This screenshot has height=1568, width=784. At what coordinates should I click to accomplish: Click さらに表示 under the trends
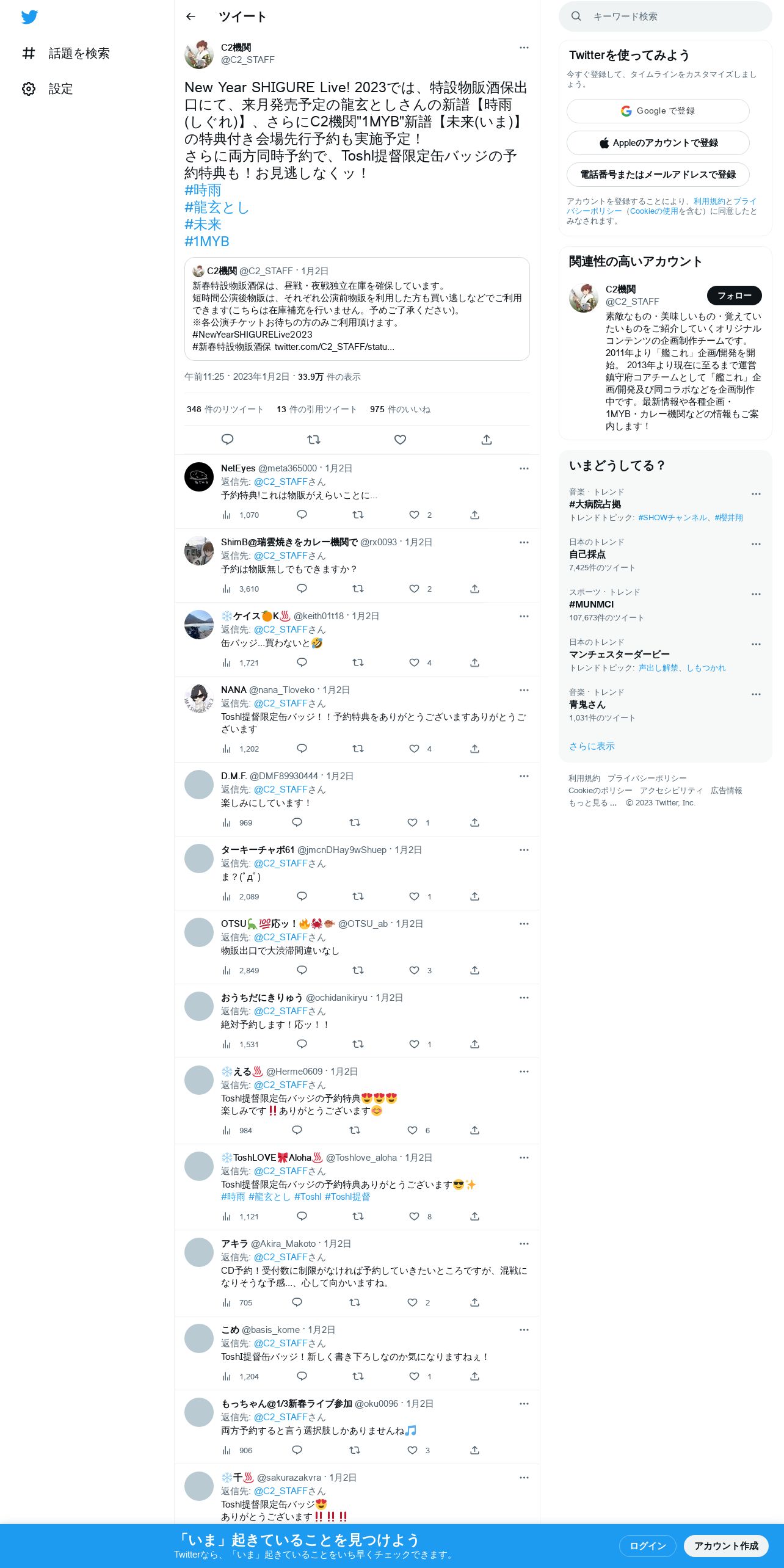tap(592, 746)
